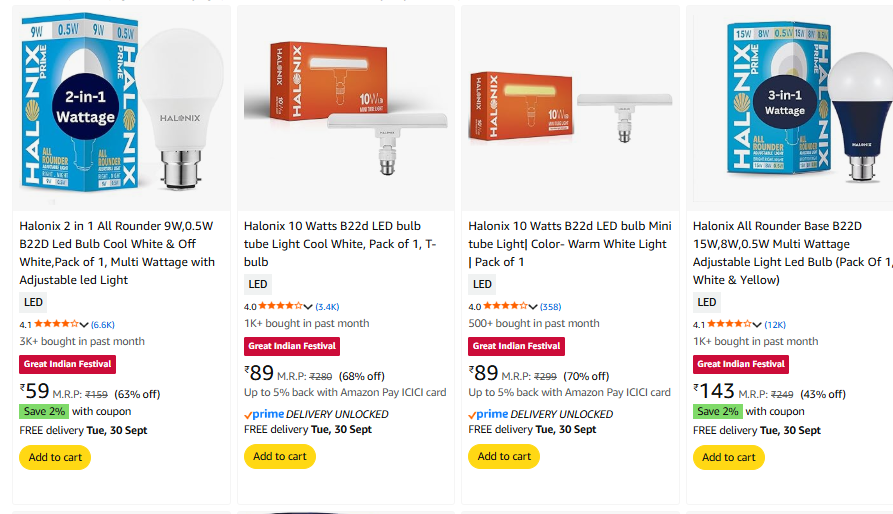Add the ₹59 Halonix 2 in 1 bulb to cart

55,457
